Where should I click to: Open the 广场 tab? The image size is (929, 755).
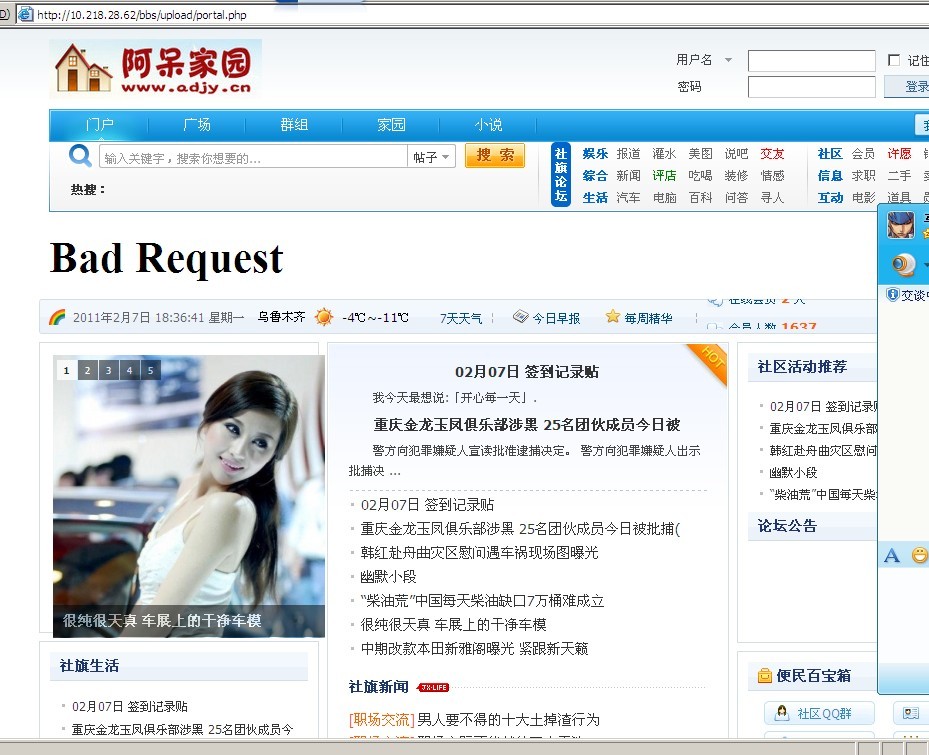(x=197, y=124)
